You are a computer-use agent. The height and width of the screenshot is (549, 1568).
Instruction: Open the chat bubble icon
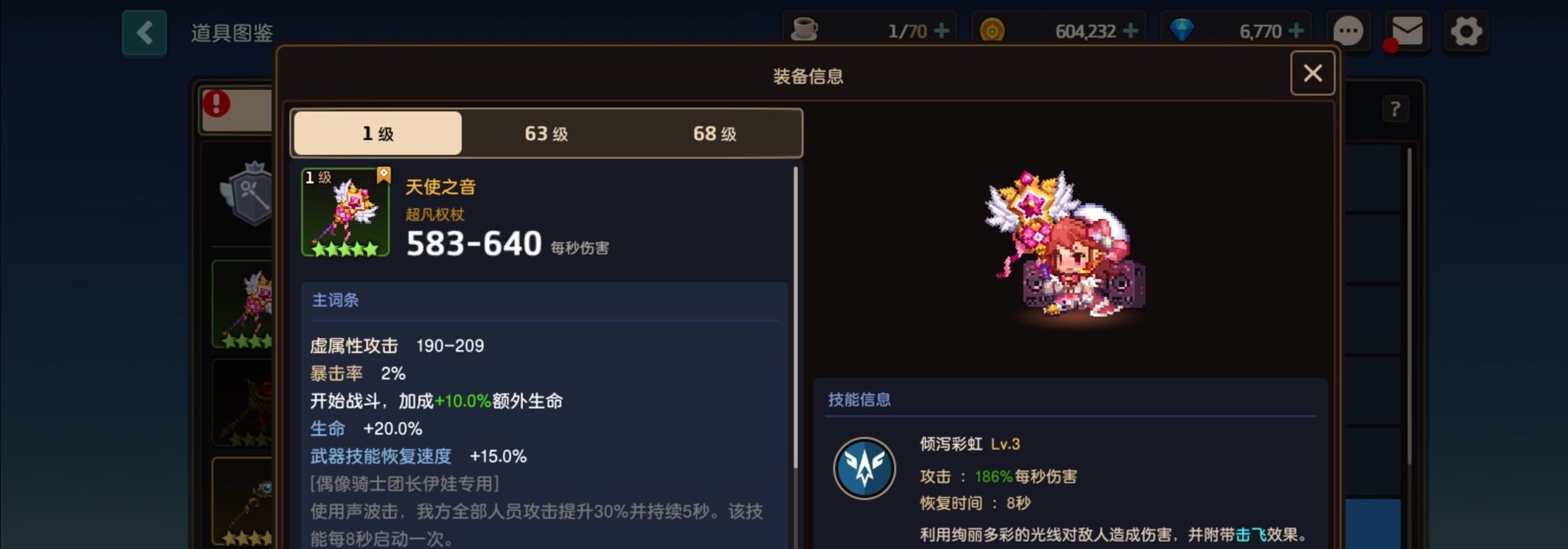[1348, 31]
